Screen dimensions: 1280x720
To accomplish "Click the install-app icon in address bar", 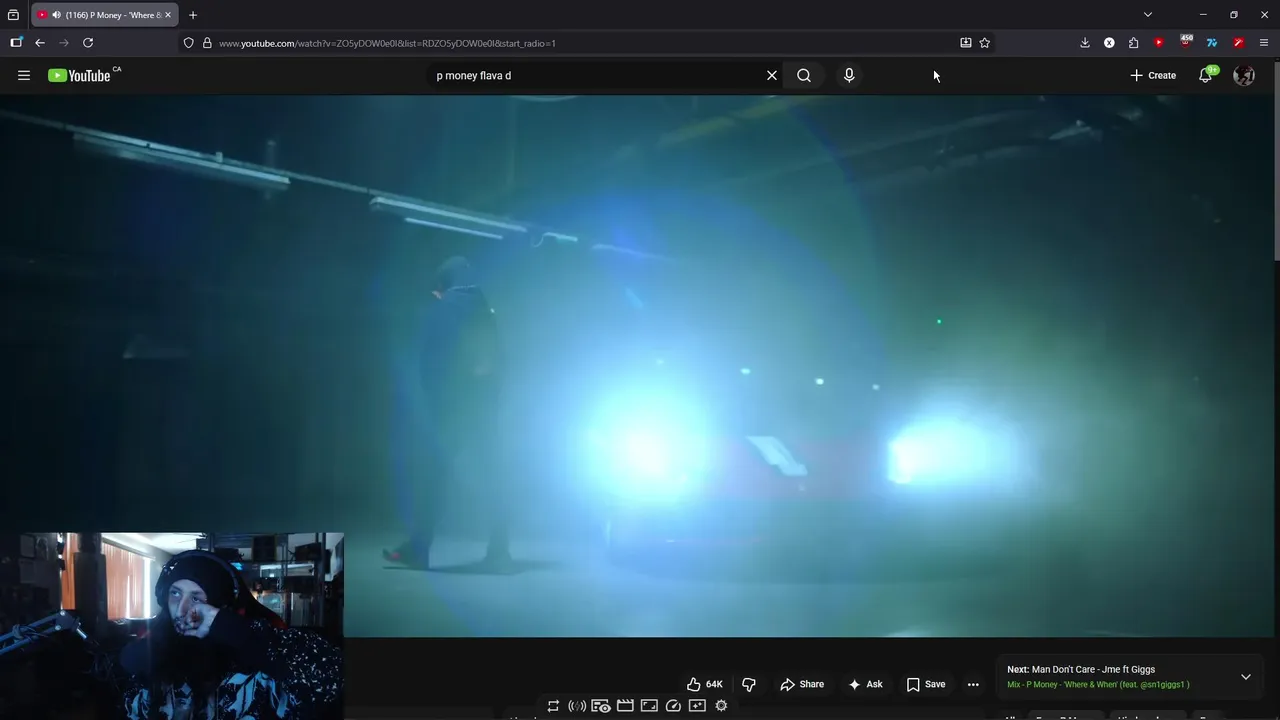I will pyautogui.click(x=966, y=43).
